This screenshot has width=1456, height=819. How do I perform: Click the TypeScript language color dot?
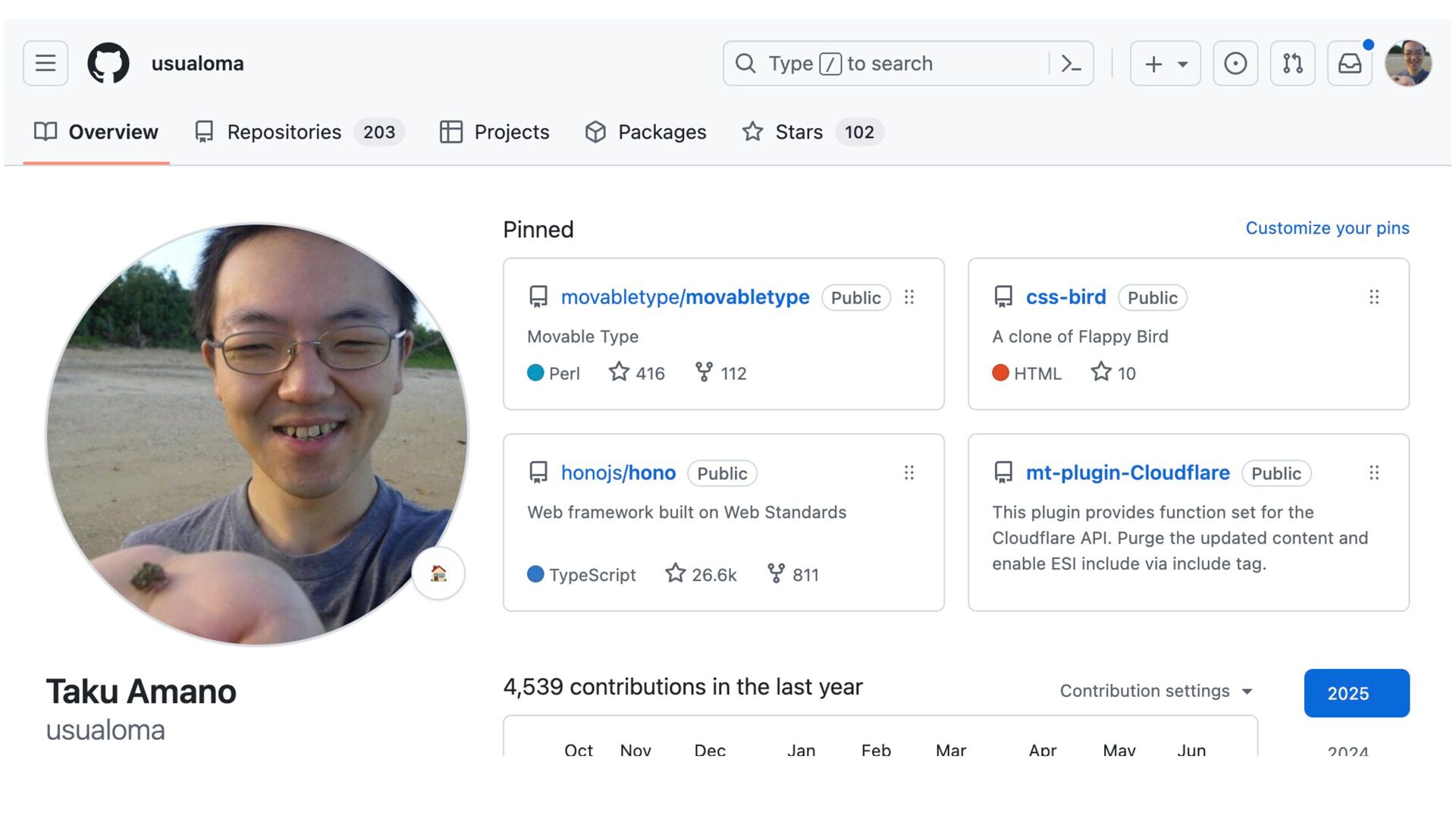tap(535, 575)
